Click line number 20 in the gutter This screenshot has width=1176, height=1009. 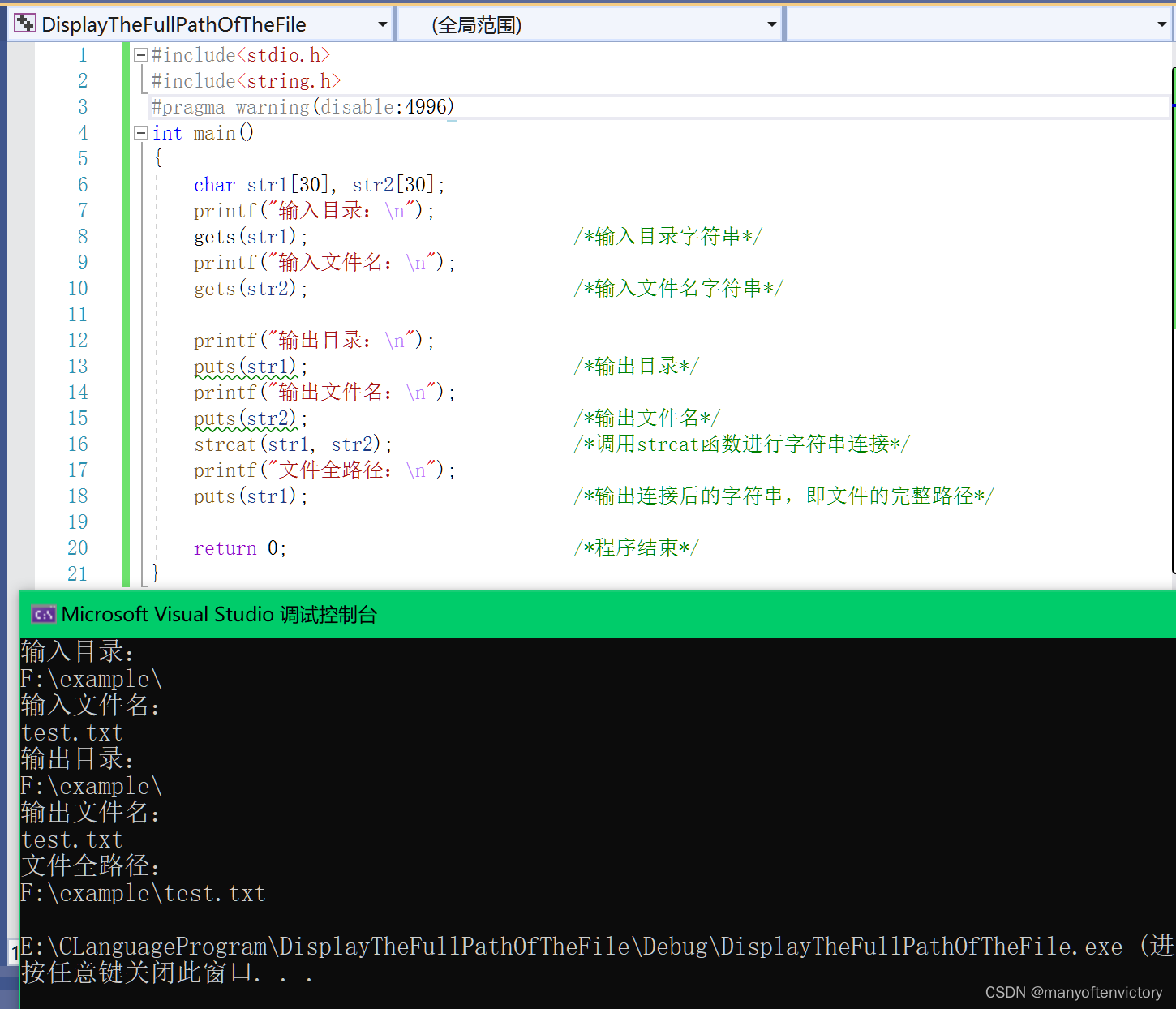(x=78, y=548)
